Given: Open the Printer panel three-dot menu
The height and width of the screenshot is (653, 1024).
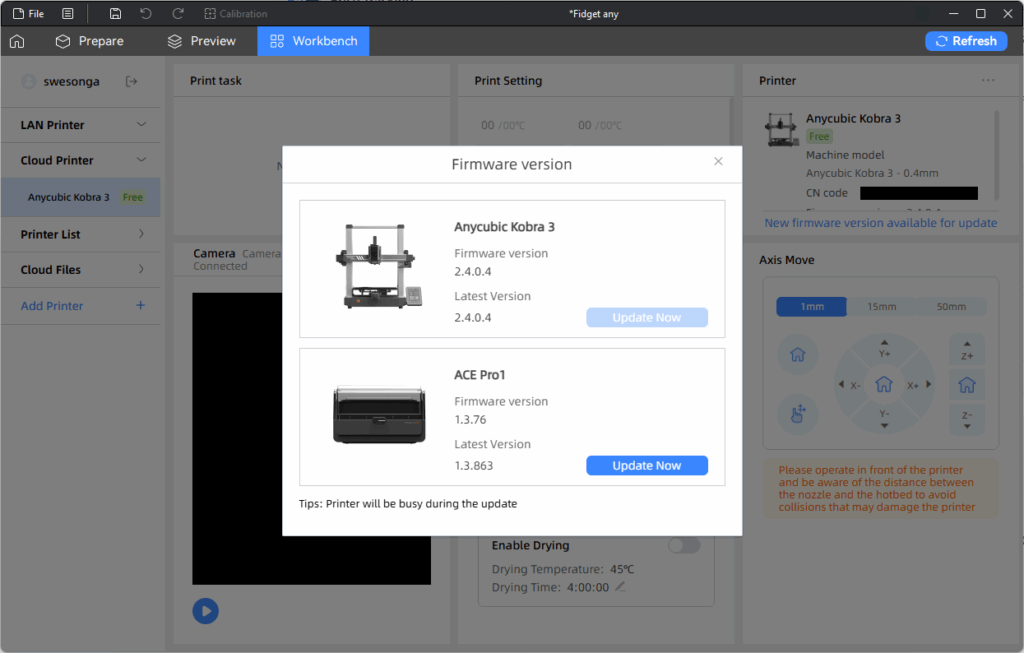Looking at the screenshot, I should (988, 81).
